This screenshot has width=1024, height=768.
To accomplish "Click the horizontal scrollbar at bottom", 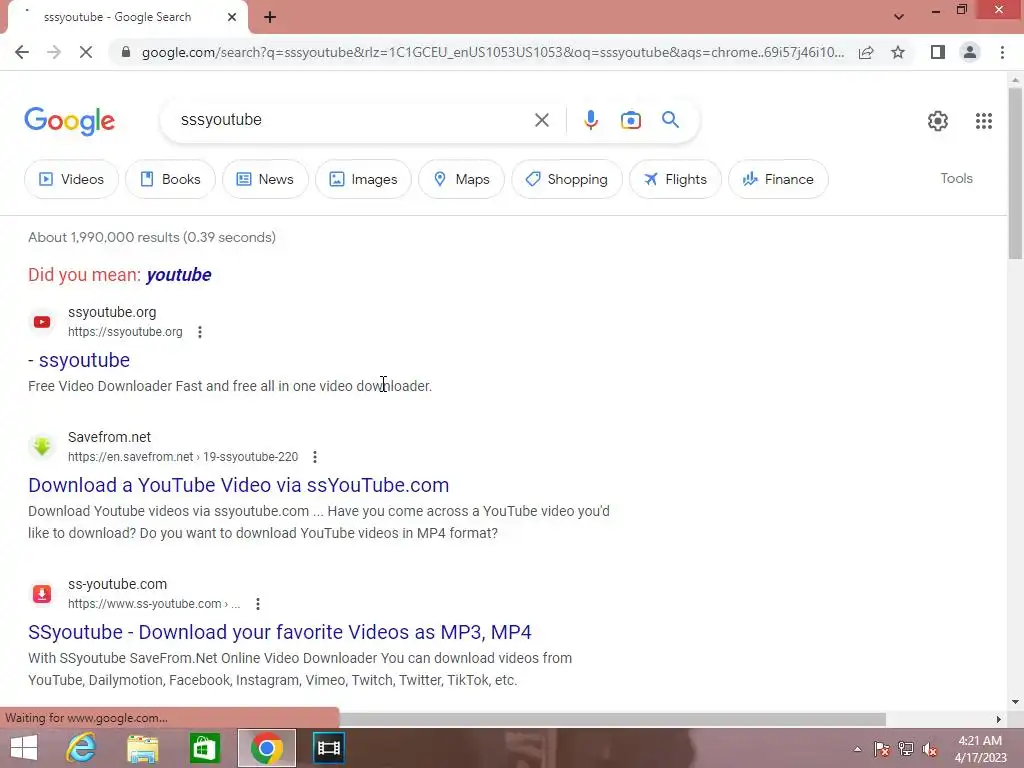I will [x=613, y=719].
